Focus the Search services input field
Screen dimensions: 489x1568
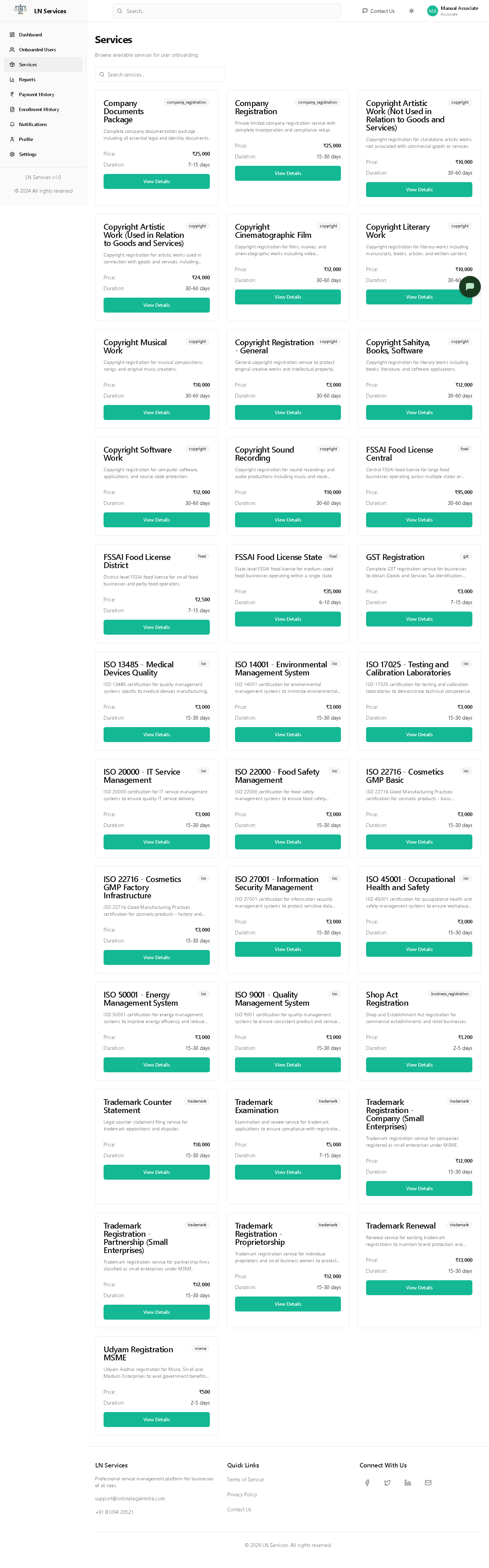pyautogui.click(x=160, y=74)
